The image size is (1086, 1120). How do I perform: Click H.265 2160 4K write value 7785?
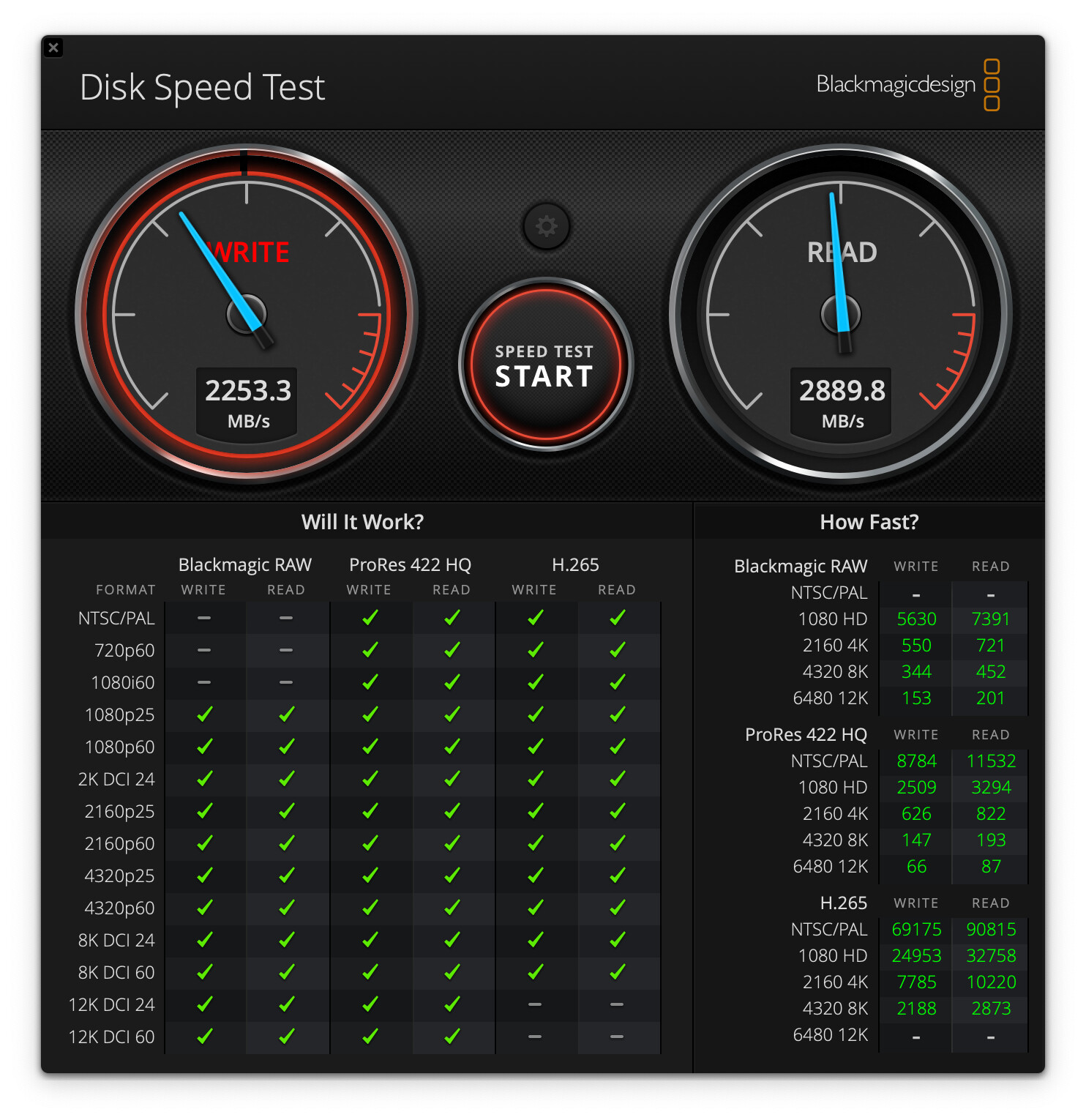pyautogui.click(x=916, y=982)
